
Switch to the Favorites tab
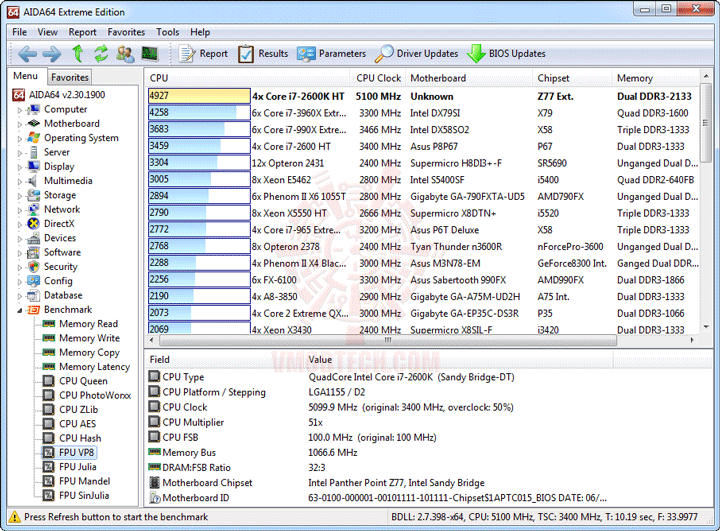[x=70, y=77]
